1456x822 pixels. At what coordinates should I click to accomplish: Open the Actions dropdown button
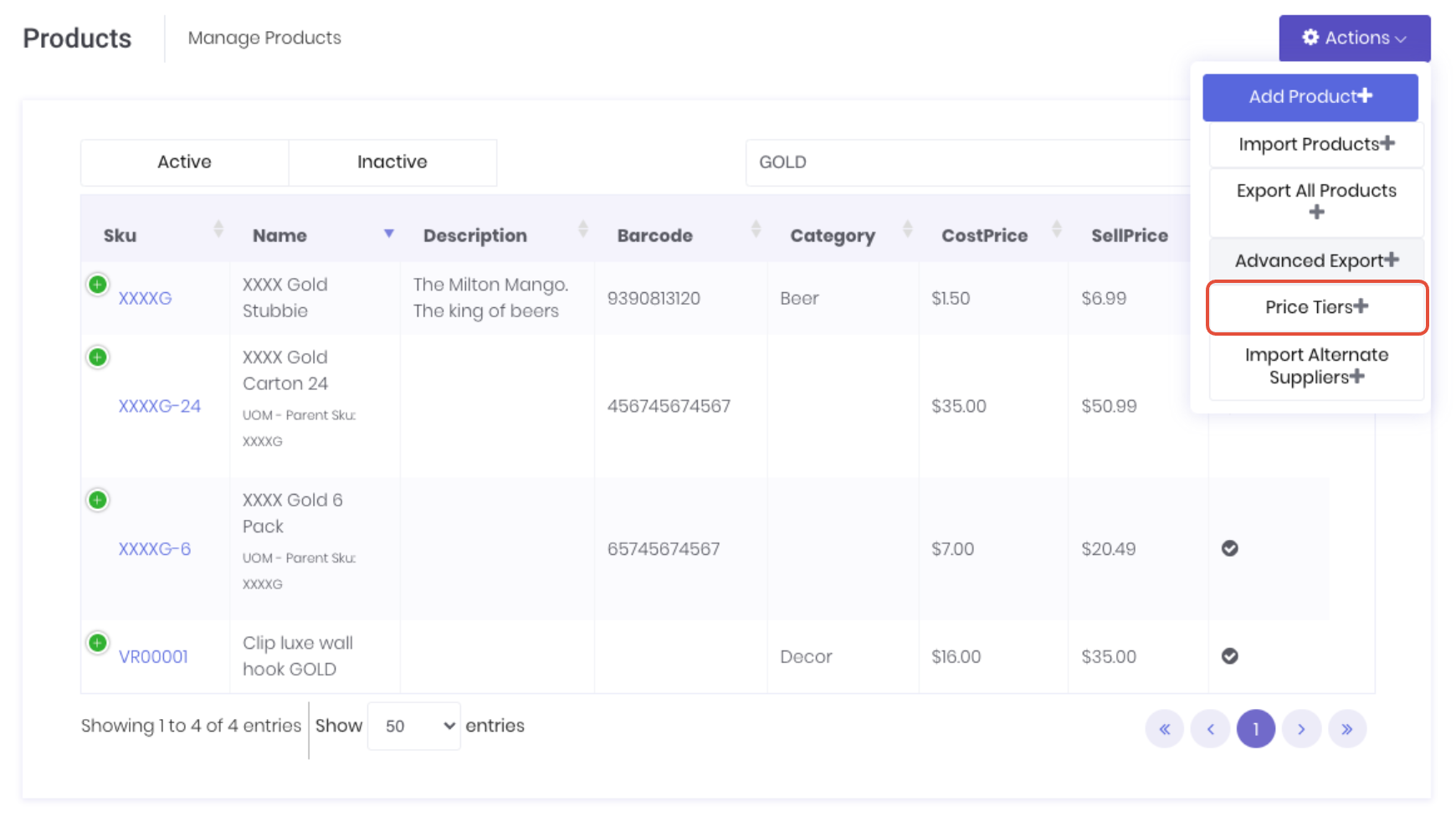[x=1355, y=38]
